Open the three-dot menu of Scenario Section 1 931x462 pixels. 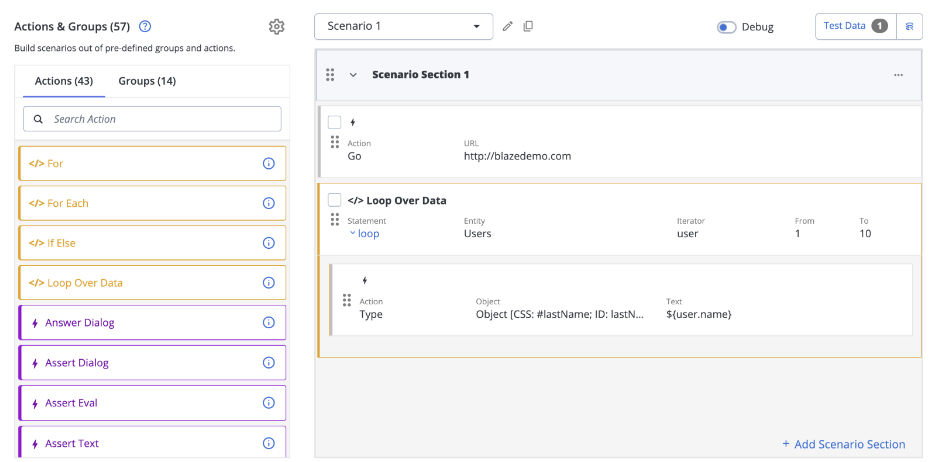(x=898, y=75)
